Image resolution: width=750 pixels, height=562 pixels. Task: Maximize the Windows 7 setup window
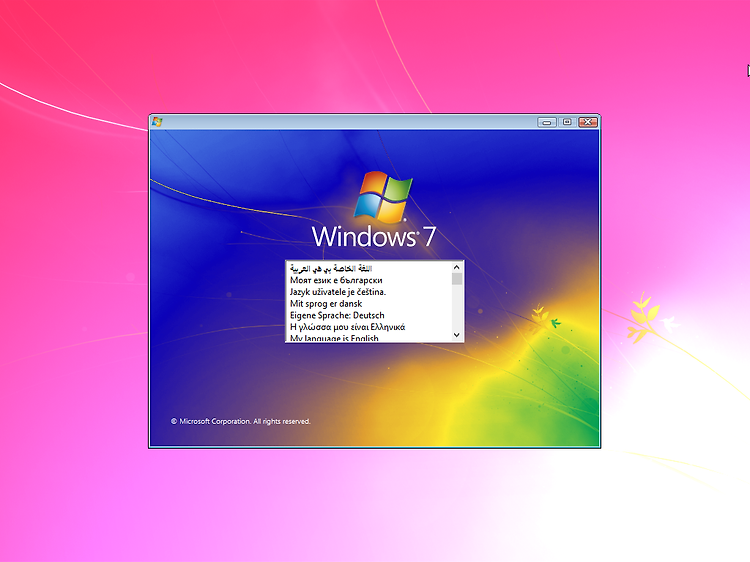coord(567,122)
